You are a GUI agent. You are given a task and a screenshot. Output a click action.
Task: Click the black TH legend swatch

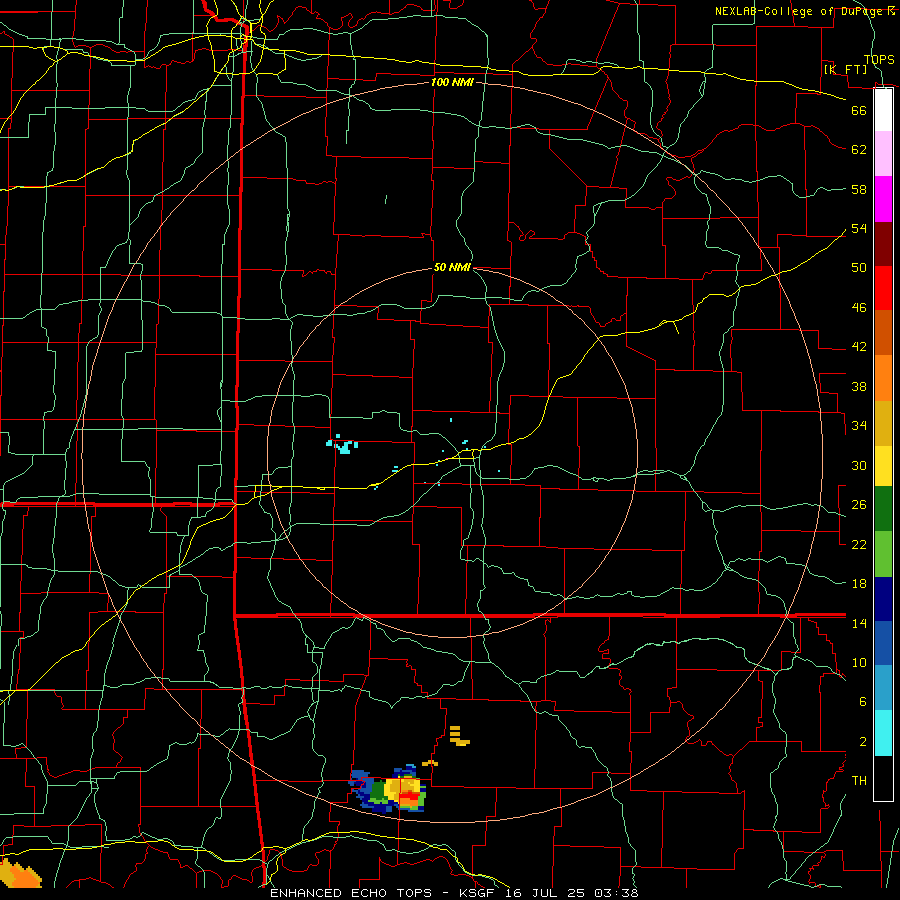[x=883, y=778]
